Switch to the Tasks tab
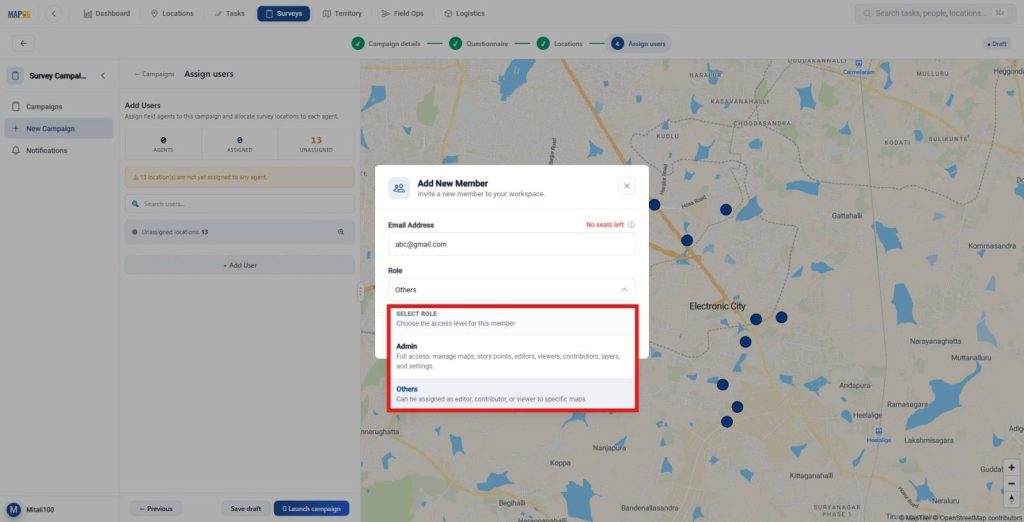The width and height of the screenshot is (1024, 522). tap(229, 13)
